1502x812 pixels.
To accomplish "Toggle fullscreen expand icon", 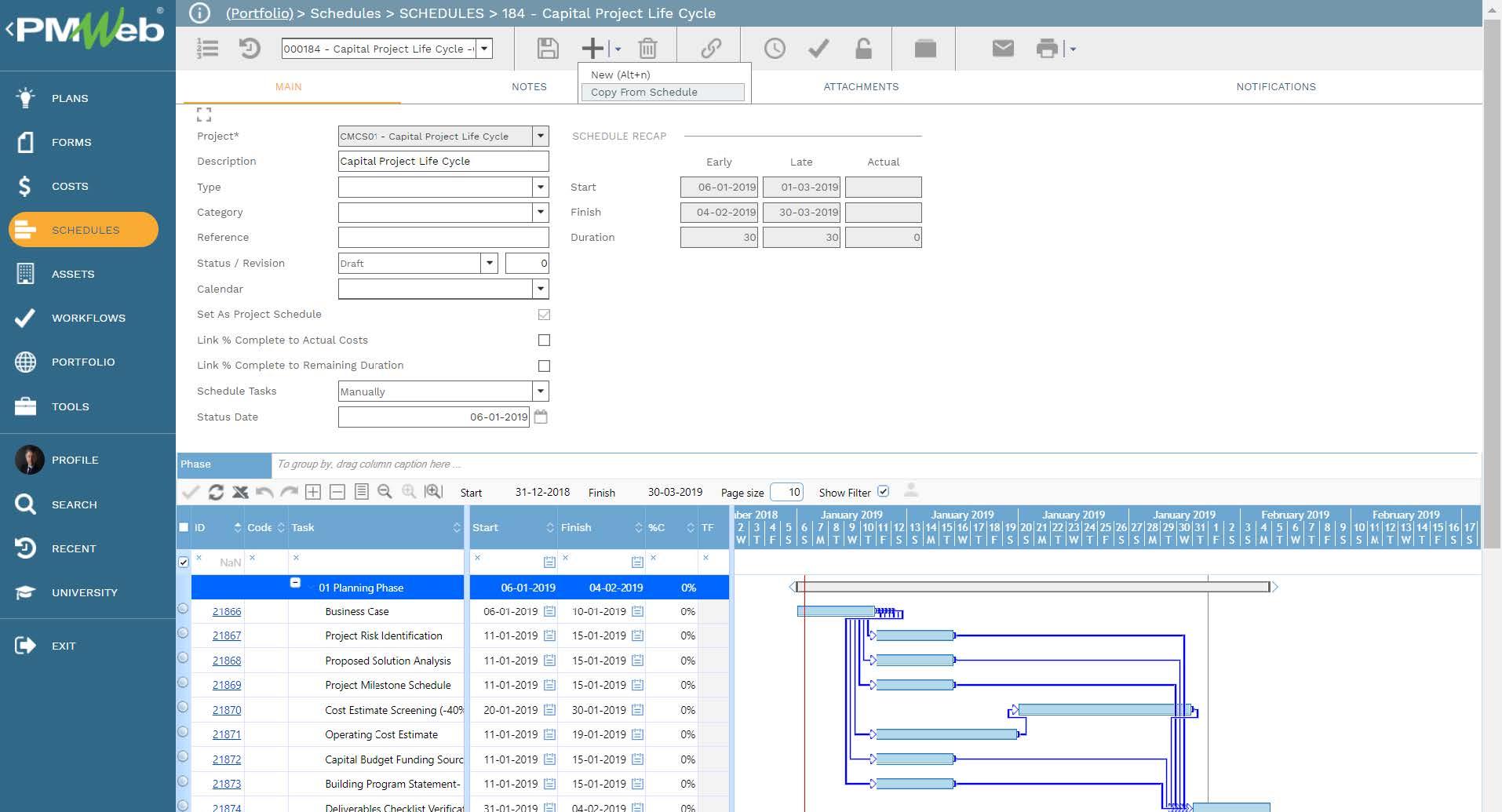I will click(x=204, y=115).
